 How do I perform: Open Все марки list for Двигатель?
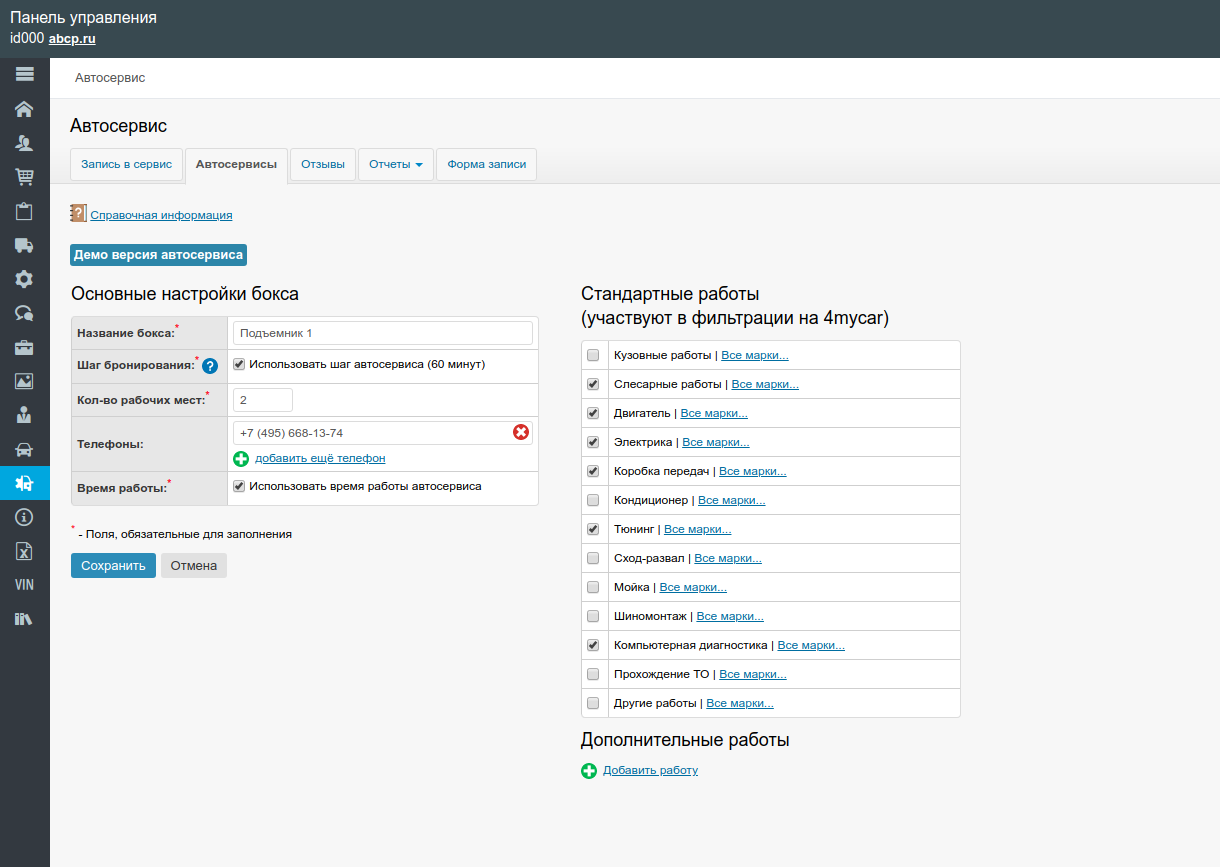(714, 413)
